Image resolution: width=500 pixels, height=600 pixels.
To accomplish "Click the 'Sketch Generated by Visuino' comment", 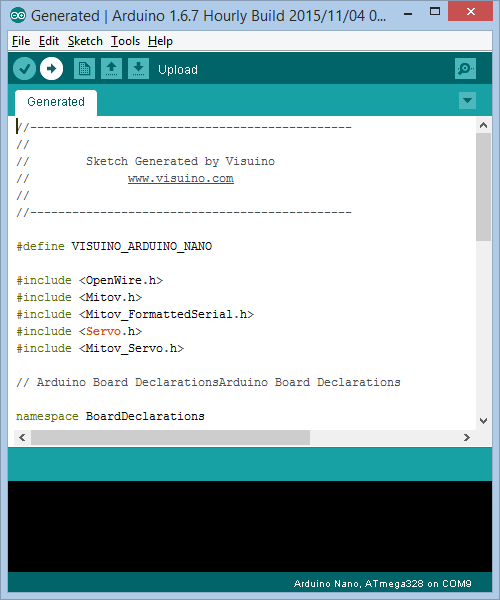I will coord(180,161).
